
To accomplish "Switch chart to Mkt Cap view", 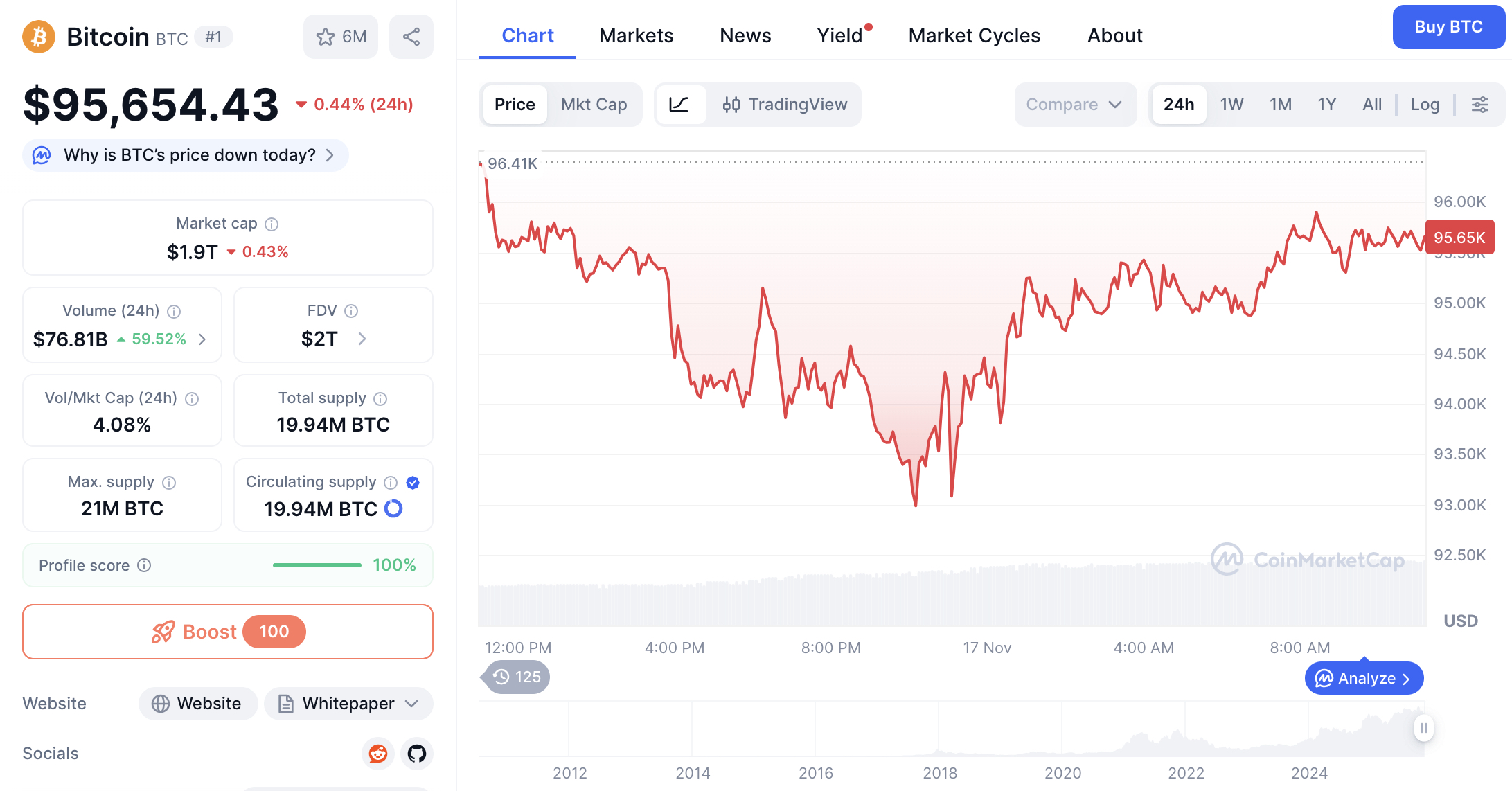I will point(594,105).
